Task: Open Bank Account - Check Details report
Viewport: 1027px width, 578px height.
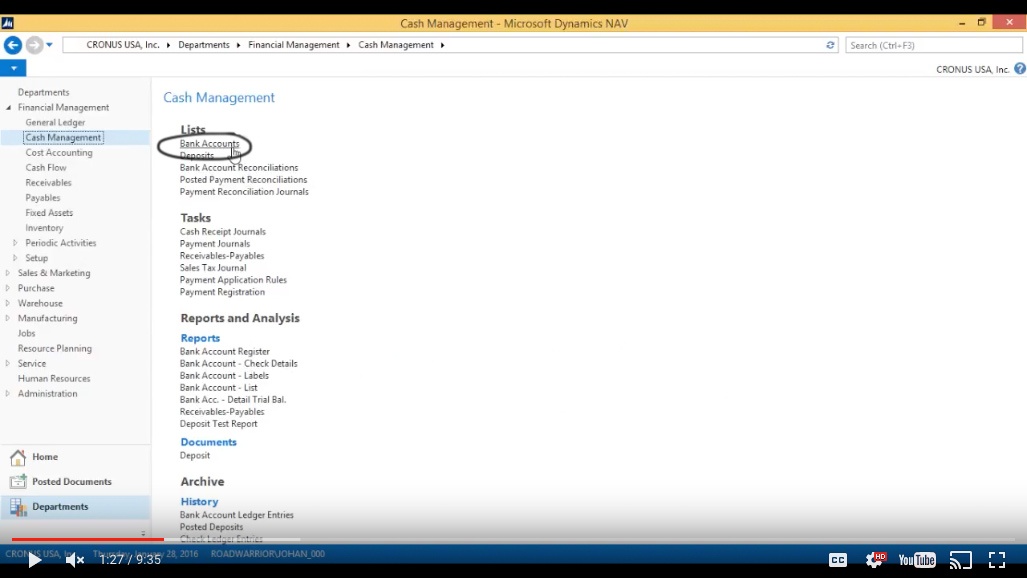Action: (238, 364)
